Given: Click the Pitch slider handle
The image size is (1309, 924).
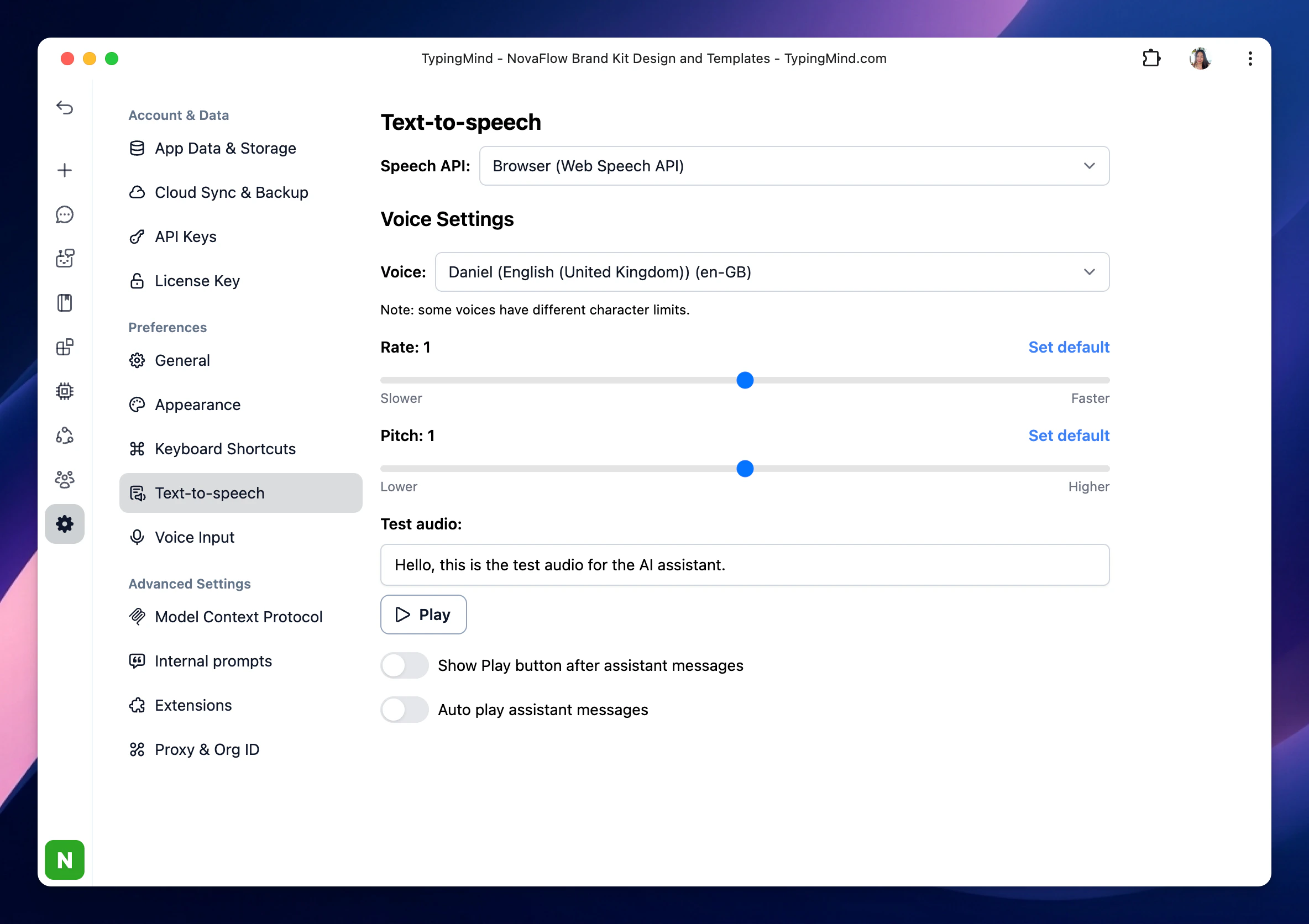Looking at the screenshot, I should click(x=745, y=469).
